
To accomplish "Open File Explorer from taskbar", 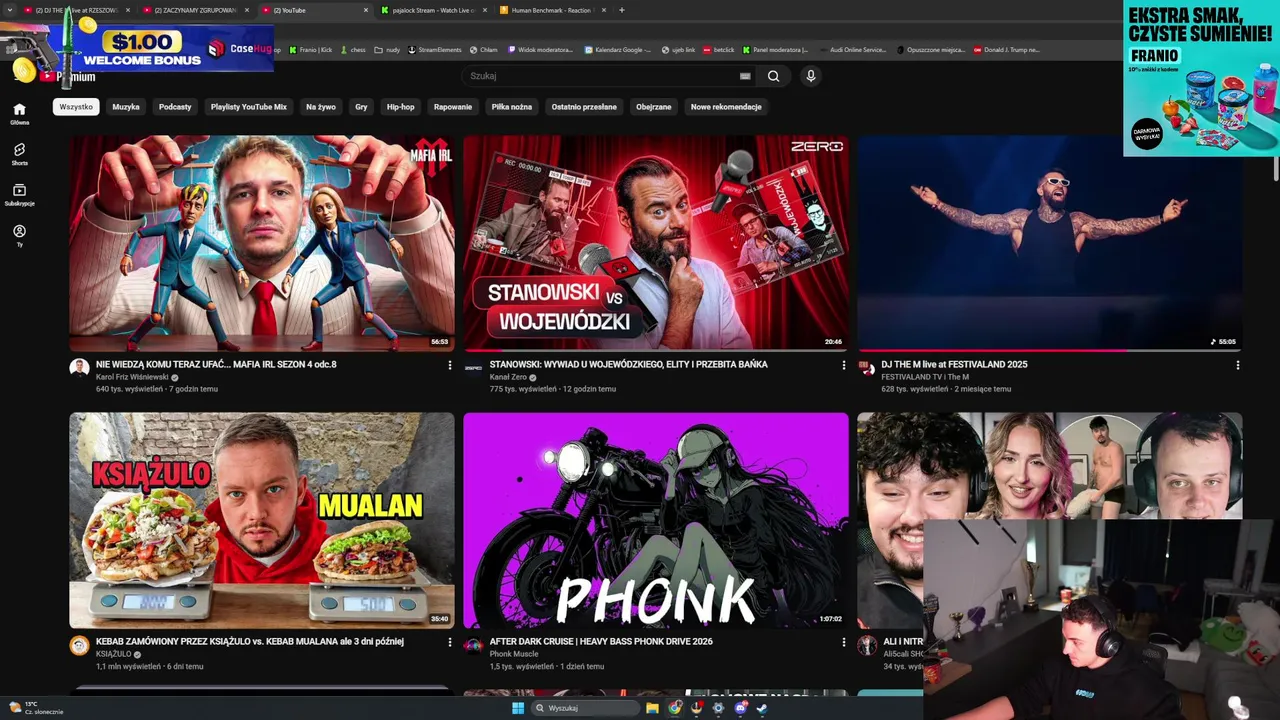I will (652, 708).
